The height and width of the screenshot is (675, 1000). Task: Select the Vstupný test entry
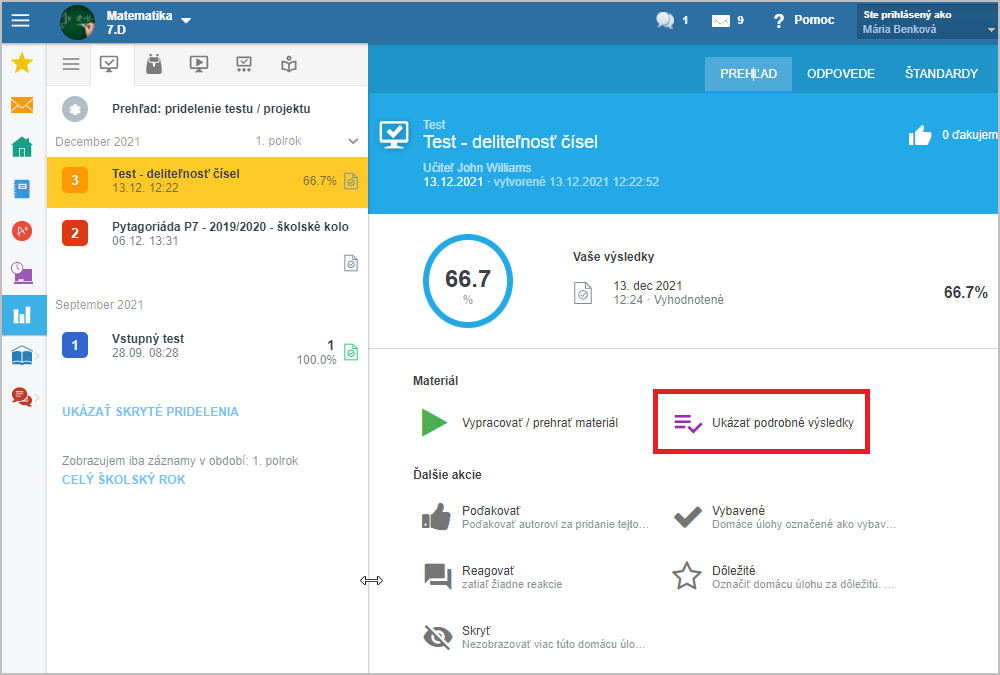point(200,346)
